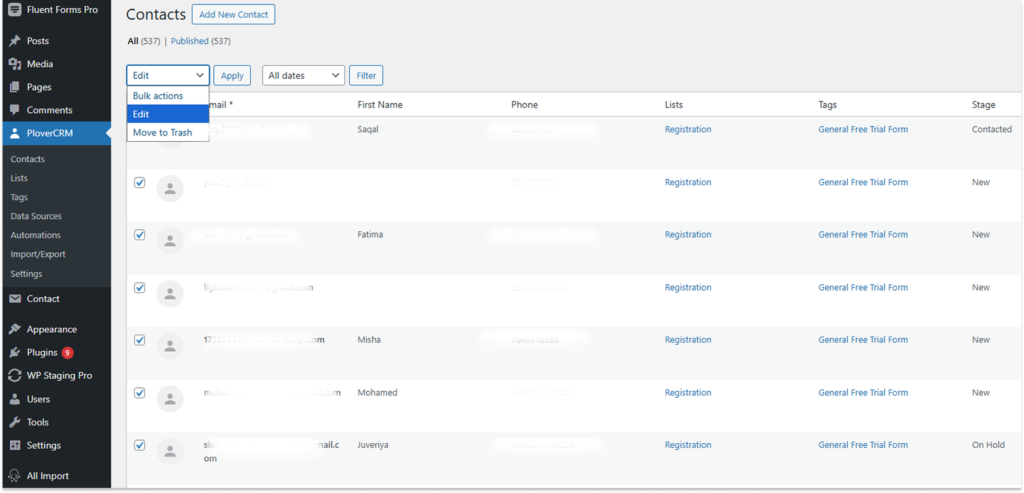Click the WP Staging Pro icon
Screen dimensions: 1024x493
(15, 375)
